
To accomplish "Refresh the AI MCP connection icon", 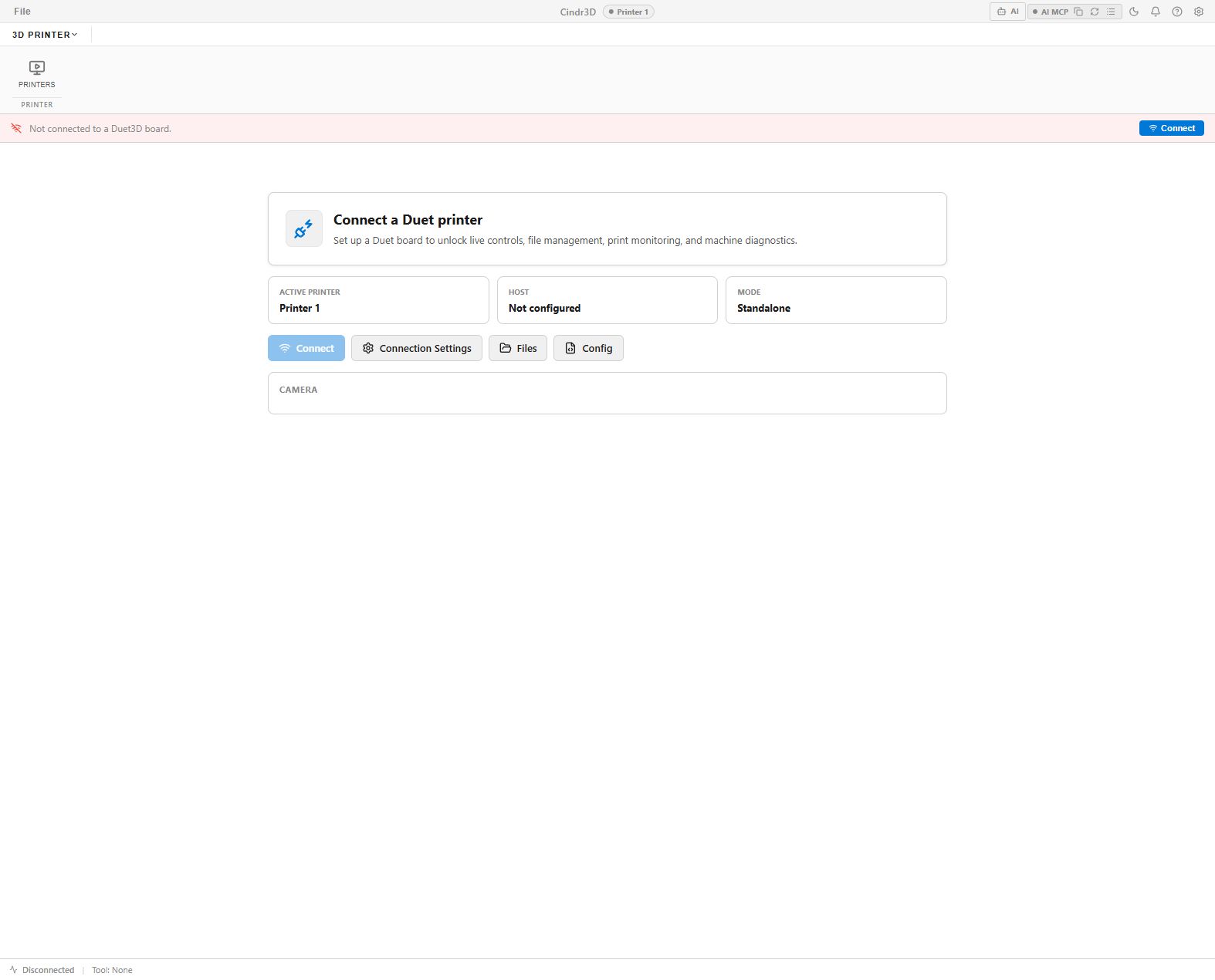I will (x=1095, y=12).
